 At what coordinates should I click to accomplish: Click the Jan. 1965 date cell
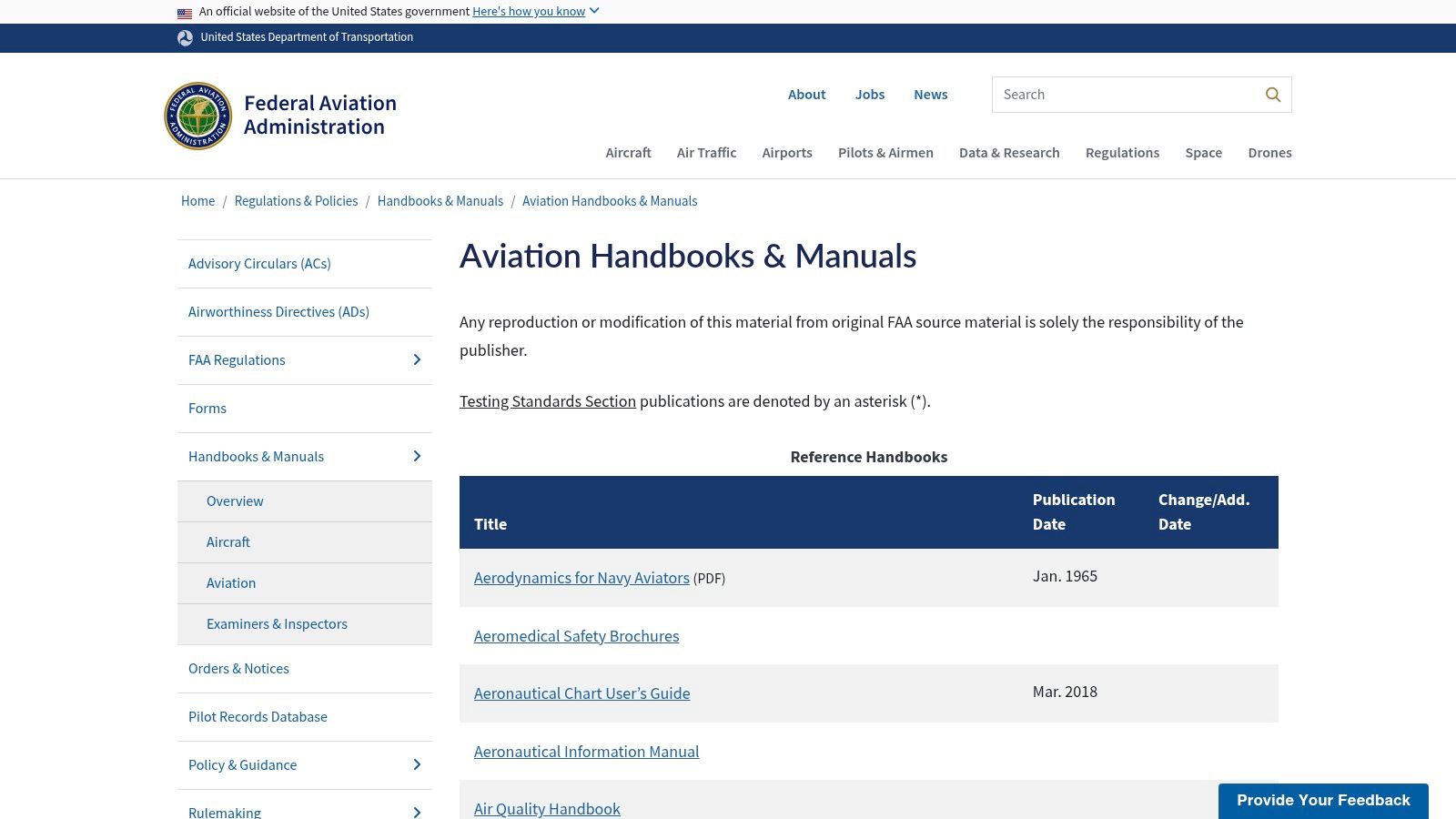[1065, 576]
